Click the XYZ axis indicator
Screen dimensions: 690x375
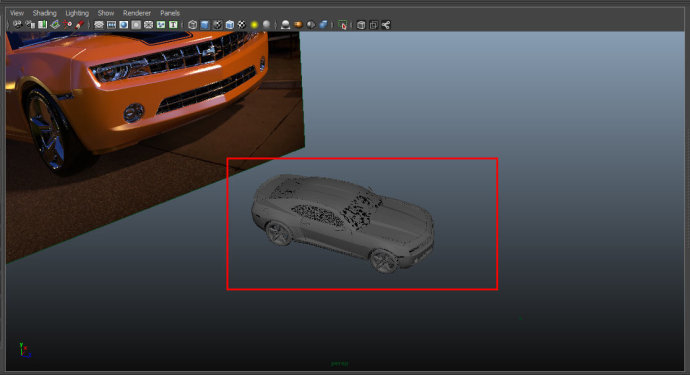[25, 350]
